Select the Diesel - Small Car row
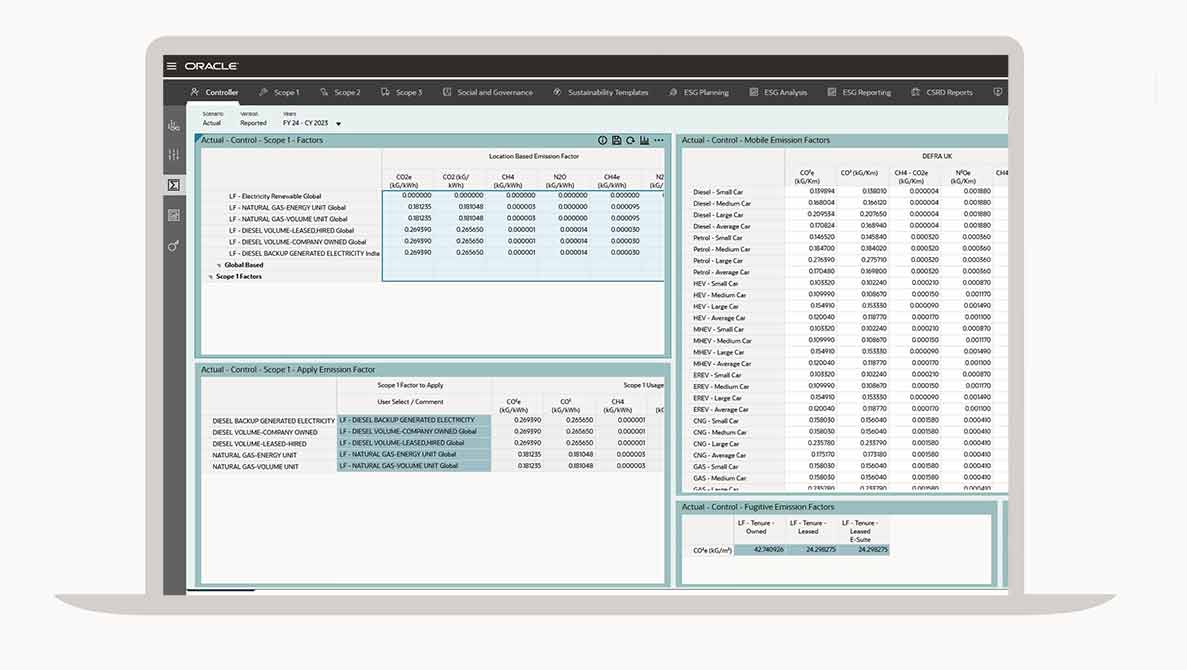This screenshot has width=1187, height=670. click(x=718, y=192)
